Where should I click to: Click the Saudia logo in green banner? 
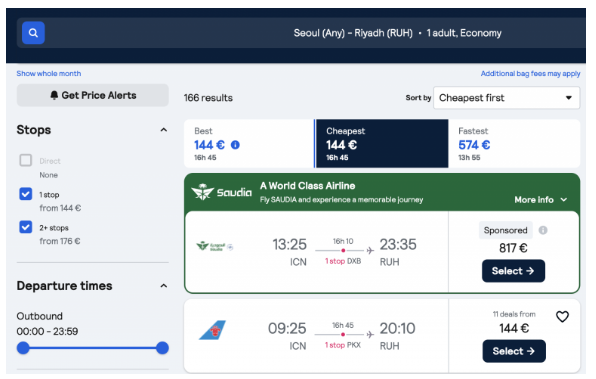tap(222, 192)
